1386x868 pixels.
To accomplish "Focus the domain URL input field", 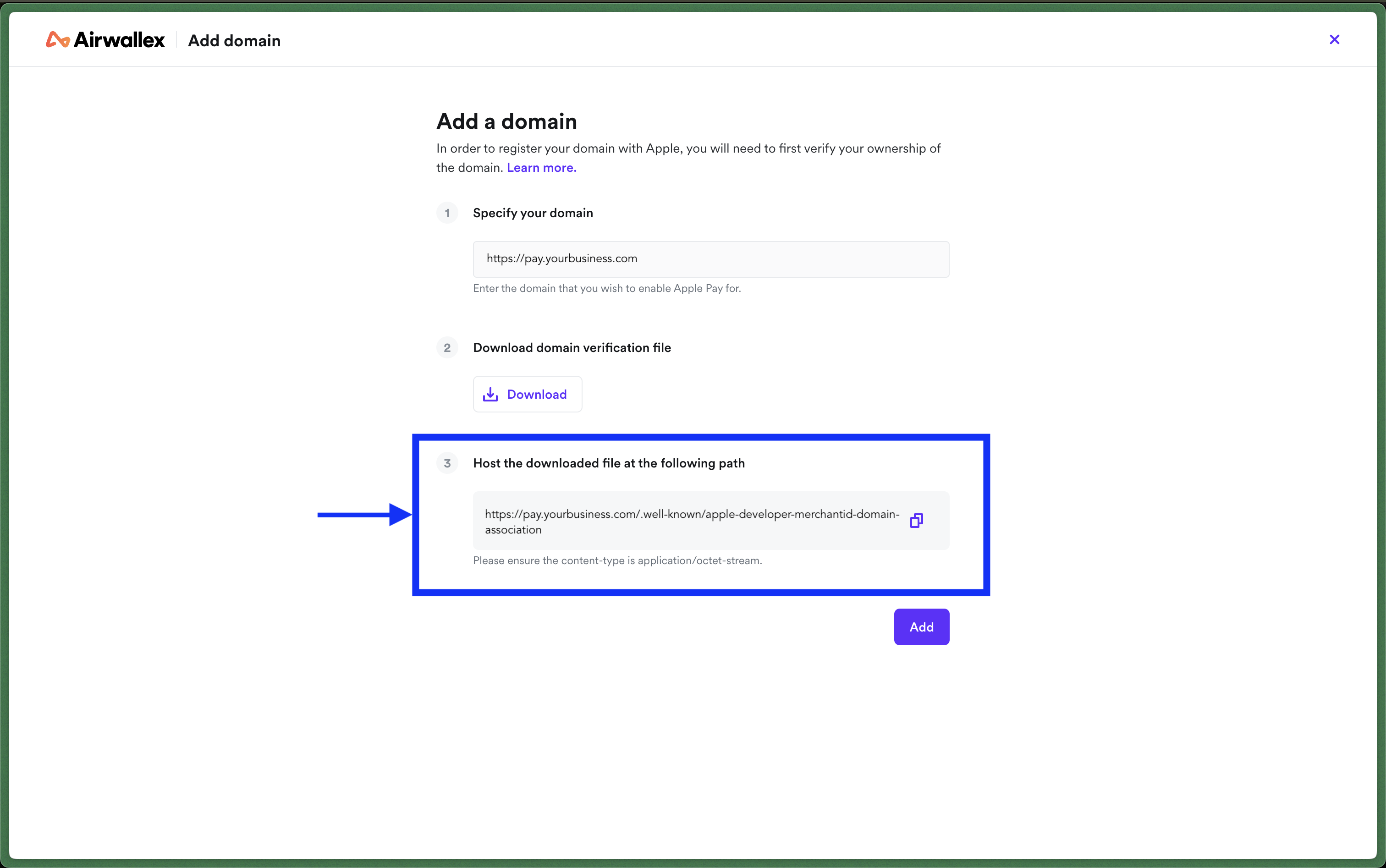I will (x=711, y=259).
